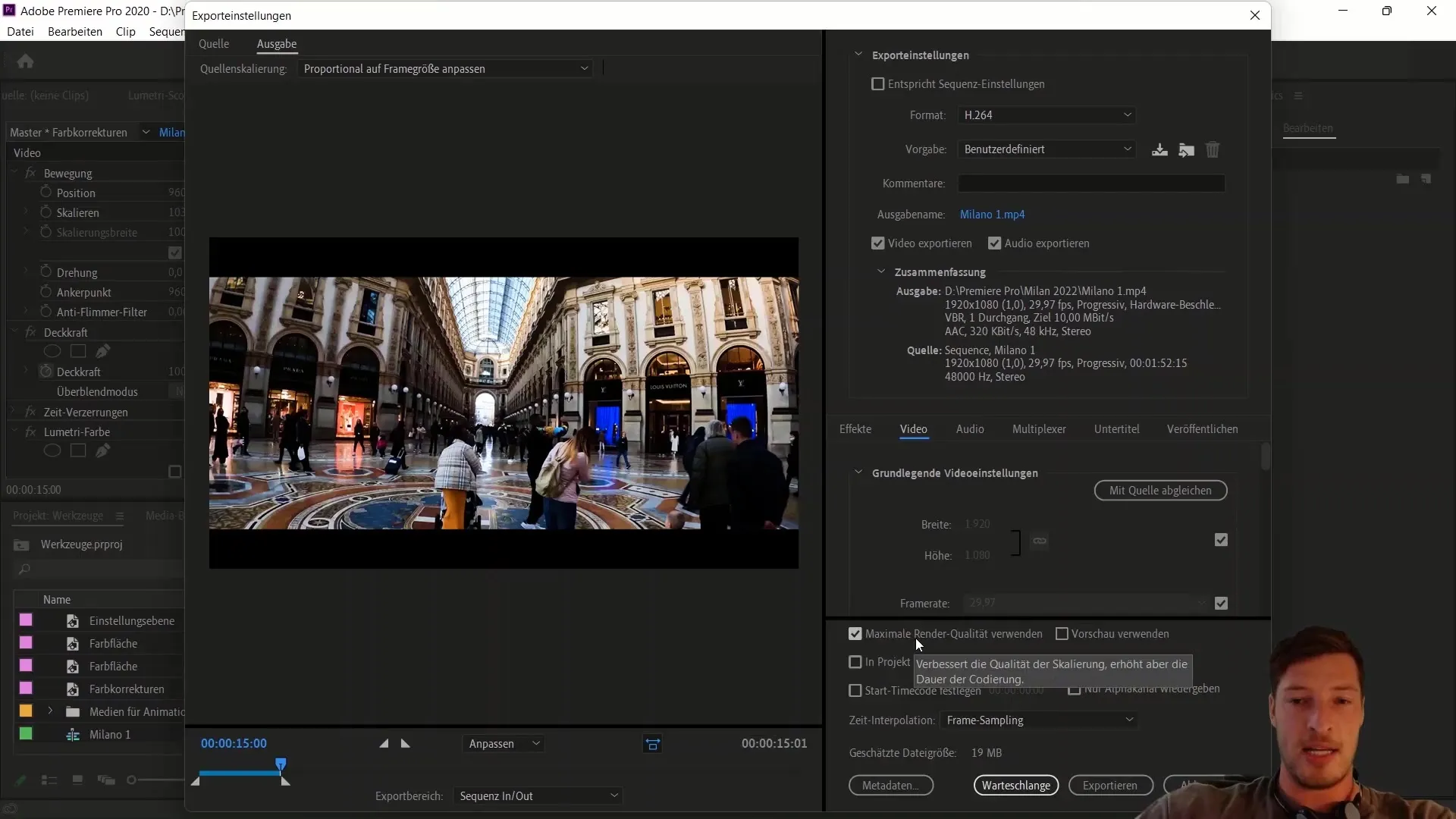Switch to the Audio tab
Screen dimensions: 1456x819
(970, 429)
